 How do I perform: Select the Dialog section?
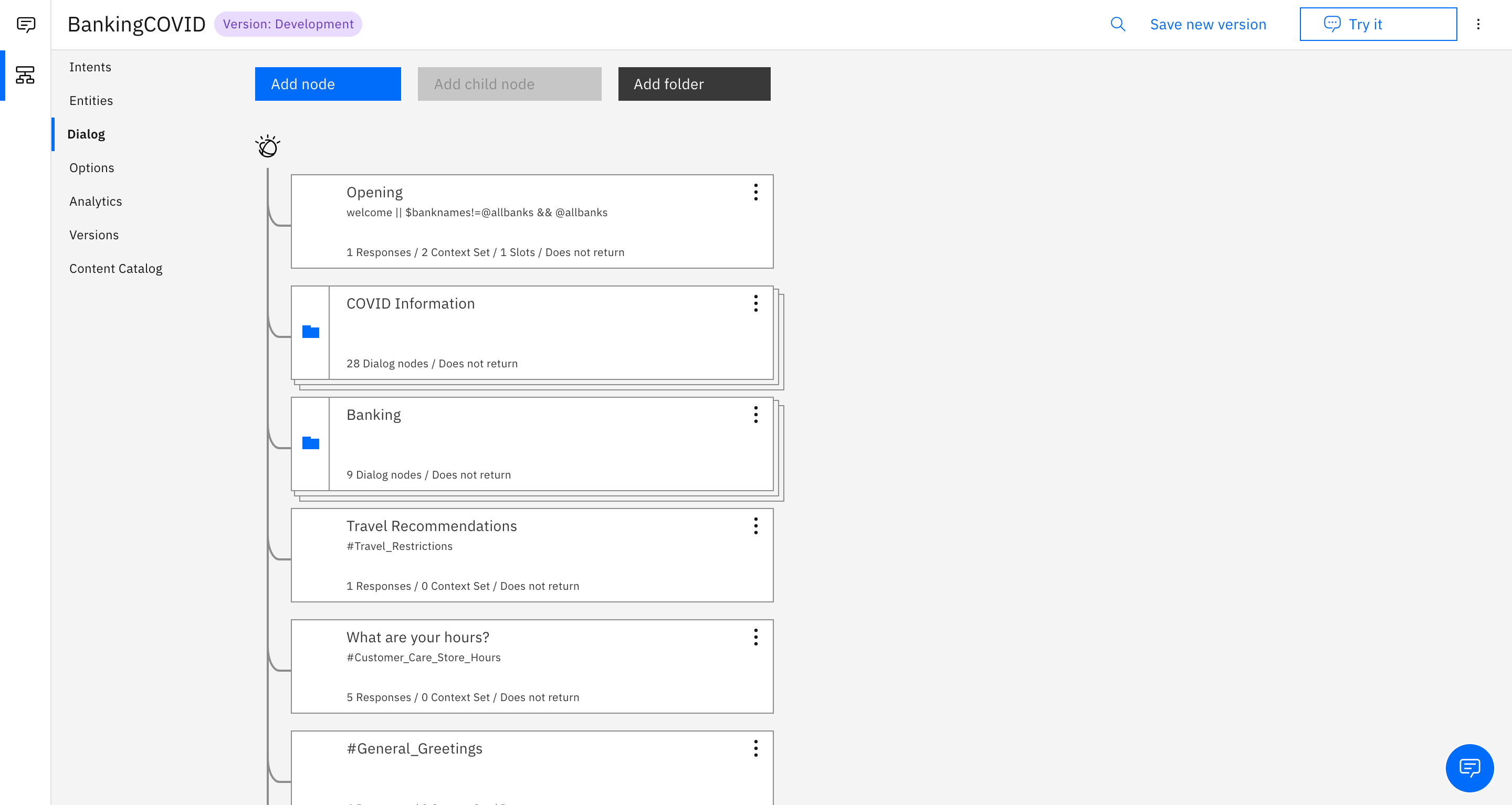(x=86, y=134)
